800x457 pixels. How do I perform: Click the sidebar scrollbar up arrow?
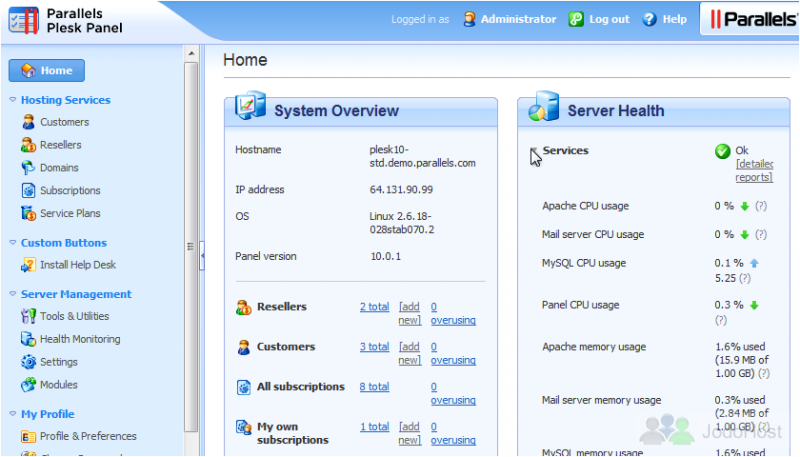click(x=191, y=53)
